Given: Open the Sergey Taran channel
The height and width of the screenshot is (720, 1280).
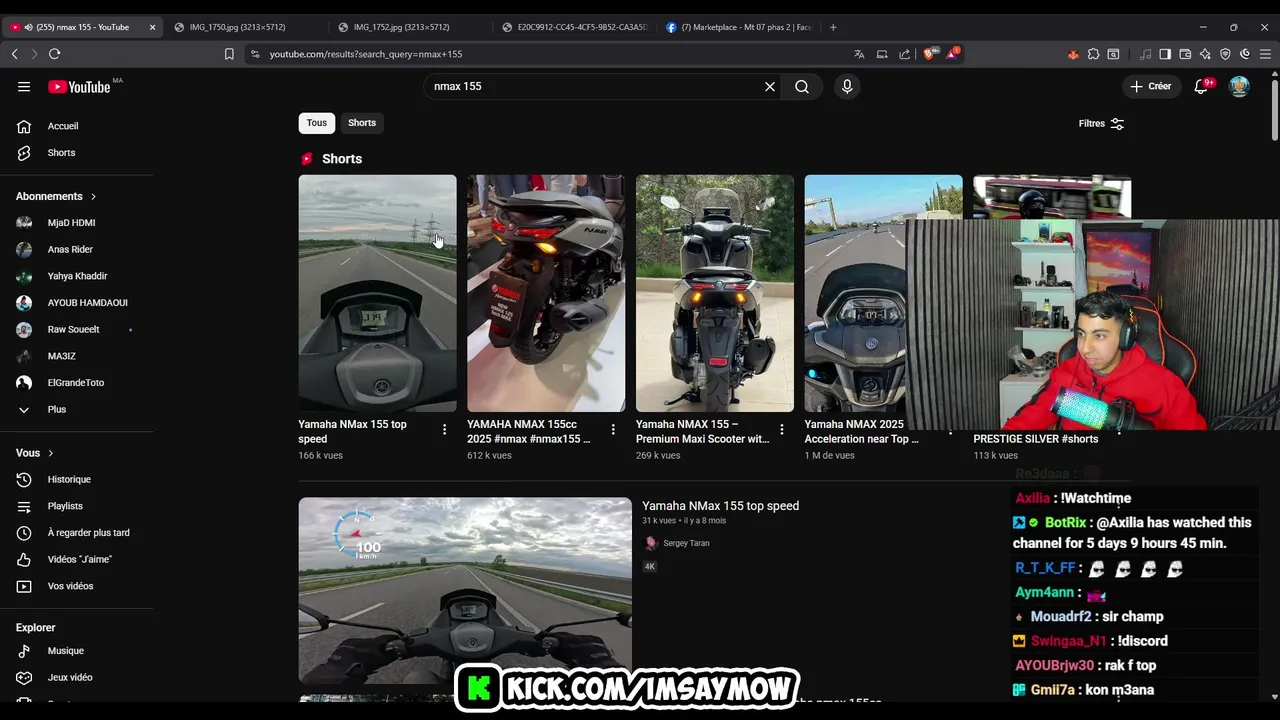Looking at the screenshot, I should pos(686,543).
